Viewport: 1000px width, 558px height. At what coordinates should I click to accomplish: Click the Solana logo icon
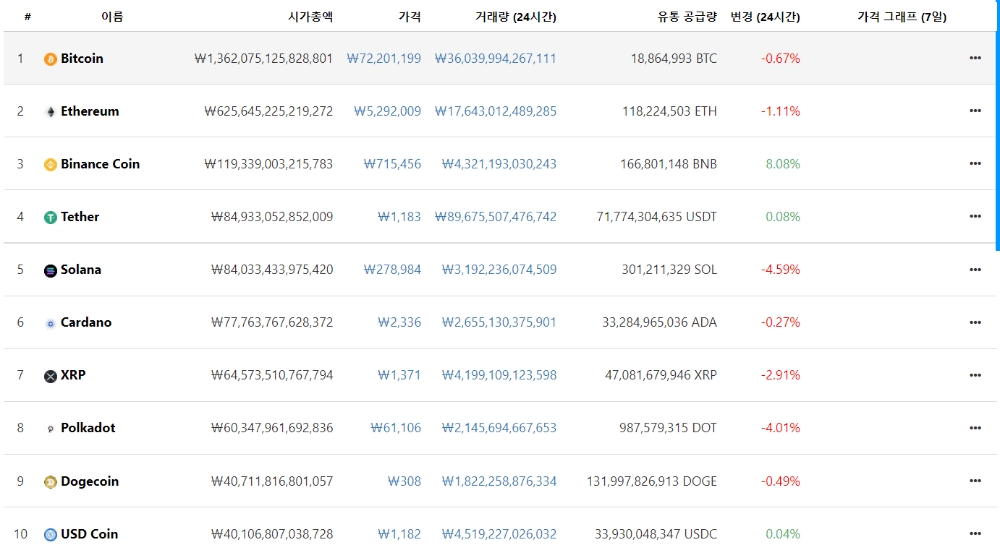tap(50, 271)
